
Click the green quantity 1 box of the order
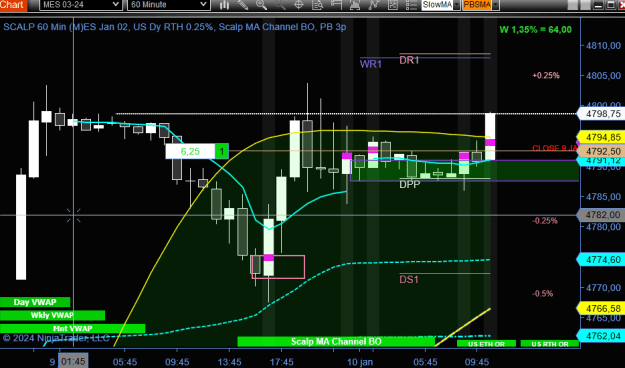pyautogui.click(x=222, y=152)
